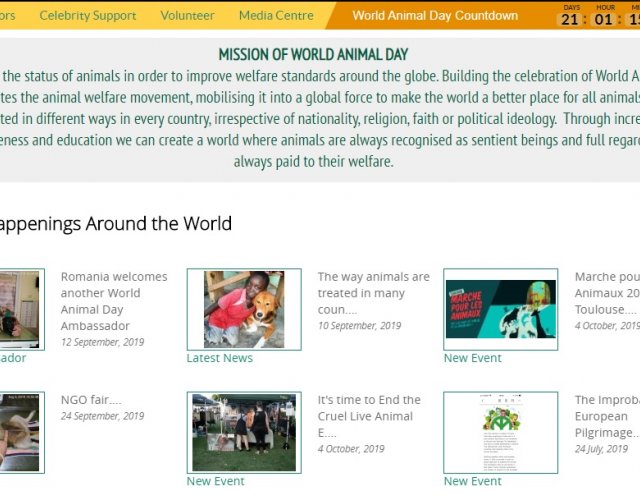This screenshot has width=640, height=500.
Task: Click New Event link under market stall thumbnail
Action: click(x=216, y=481)
